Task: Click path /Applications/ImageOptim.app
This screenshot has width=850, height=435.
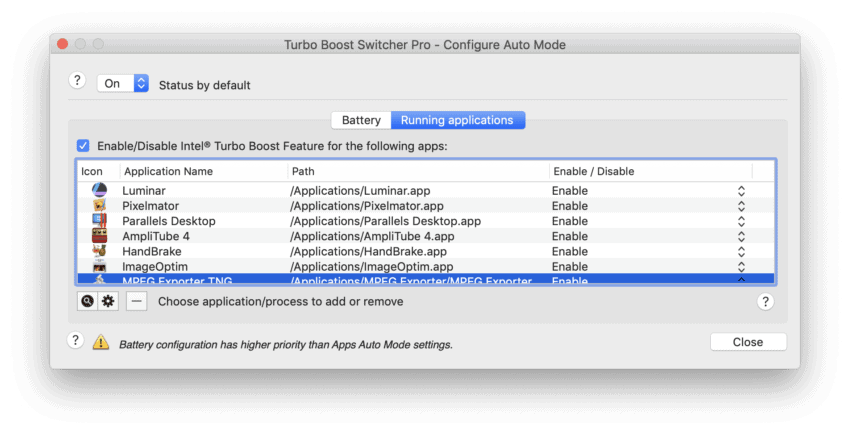Action: point(371,266)
